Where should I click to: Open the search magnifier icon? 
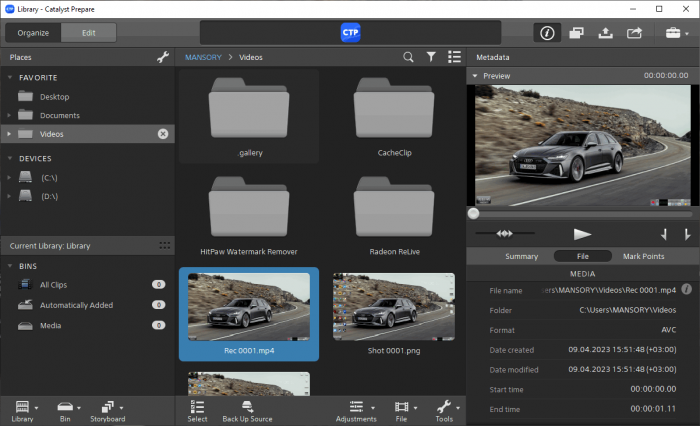(409, 57)
